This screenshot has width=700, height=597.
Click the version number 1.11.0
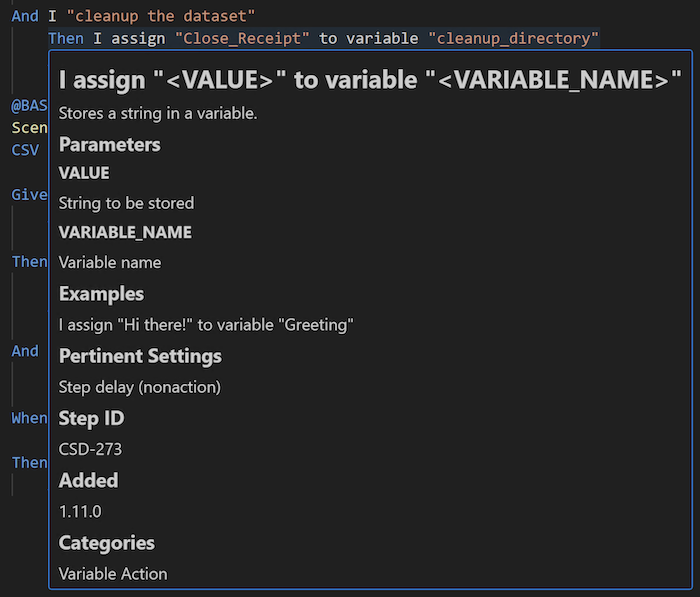pos(80,511)
